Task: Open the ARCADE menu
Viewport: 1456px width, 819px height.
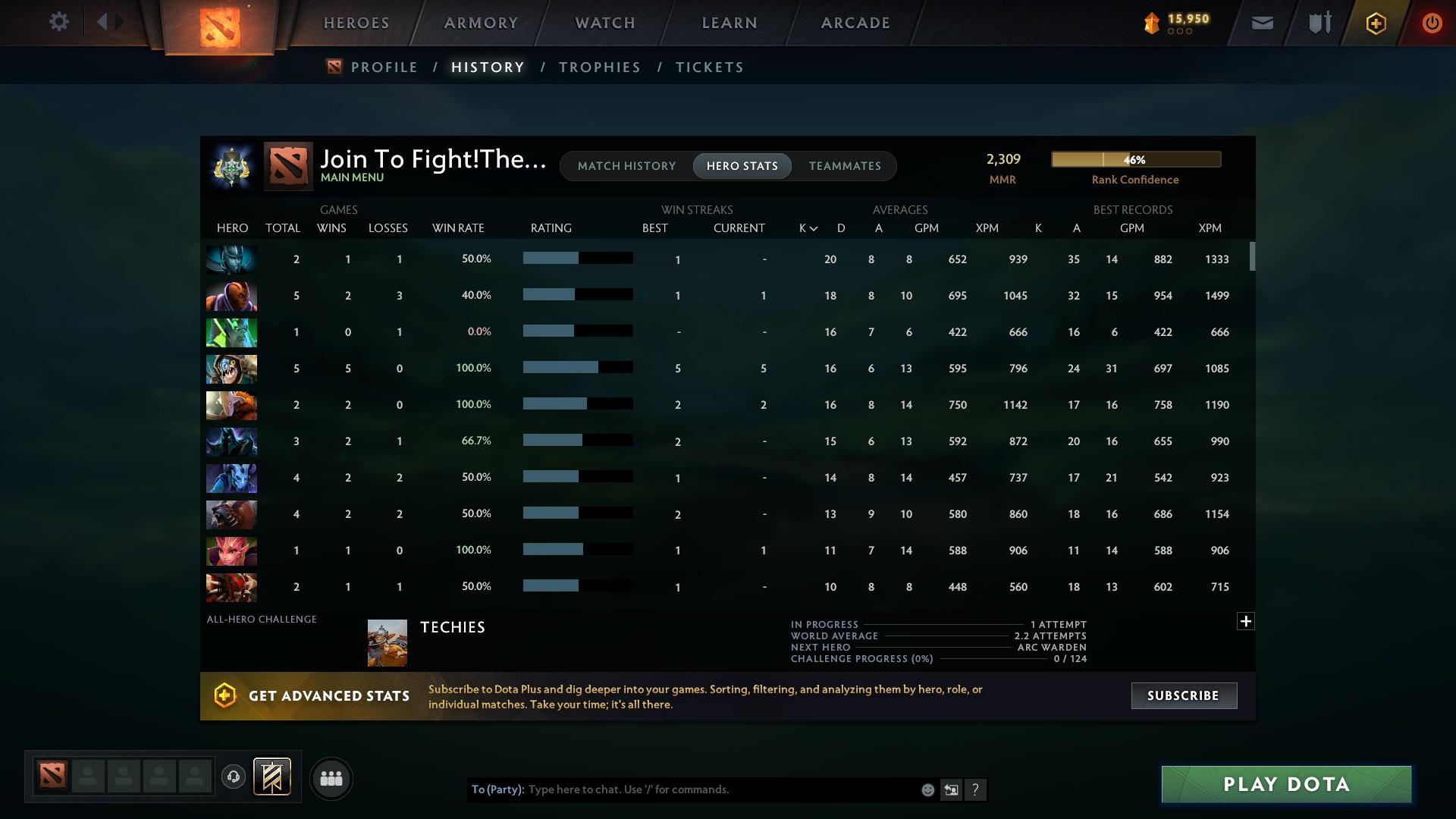Action: [x=855, y=22]
